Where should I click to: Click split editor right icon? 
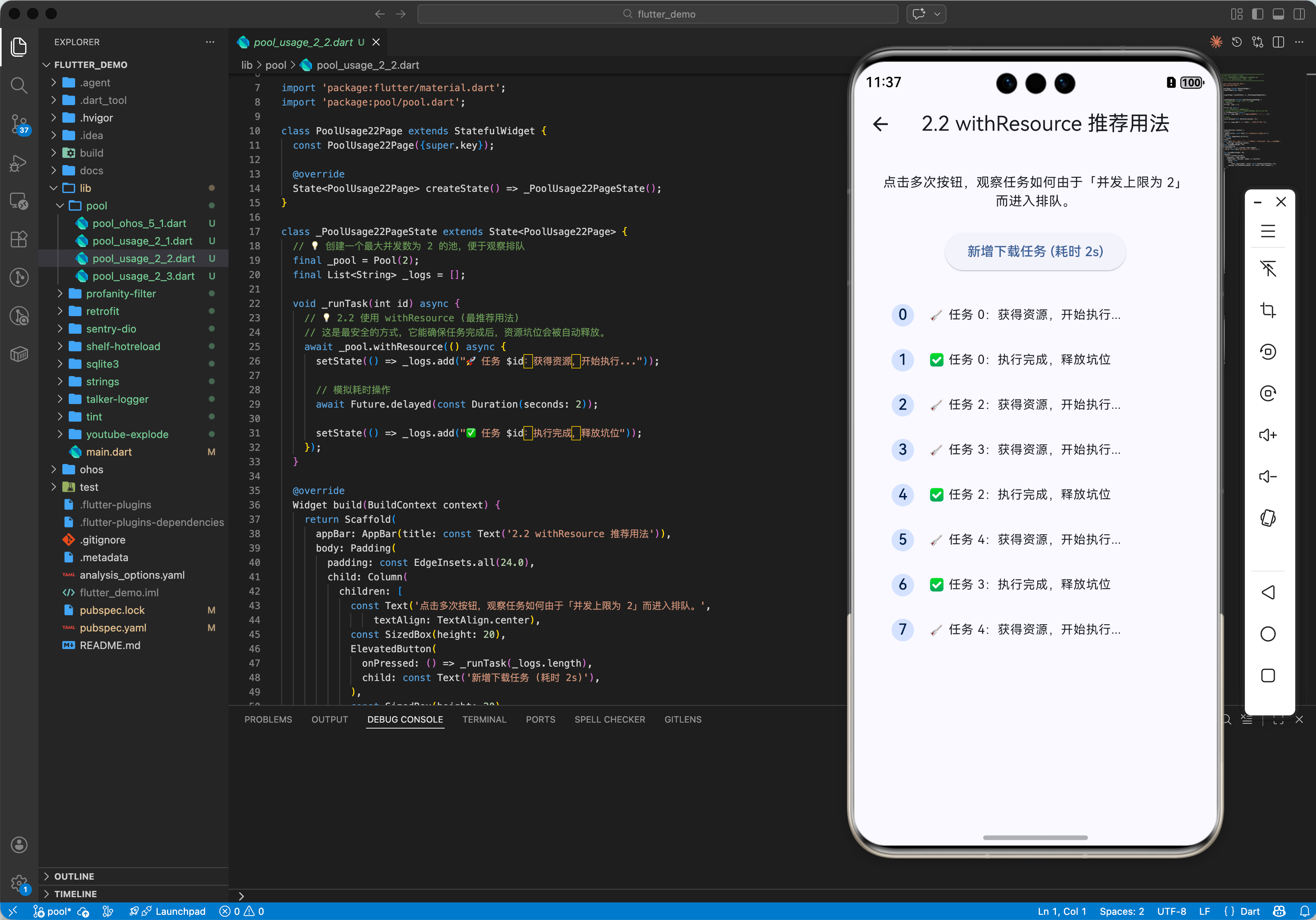click(1278, 42)
